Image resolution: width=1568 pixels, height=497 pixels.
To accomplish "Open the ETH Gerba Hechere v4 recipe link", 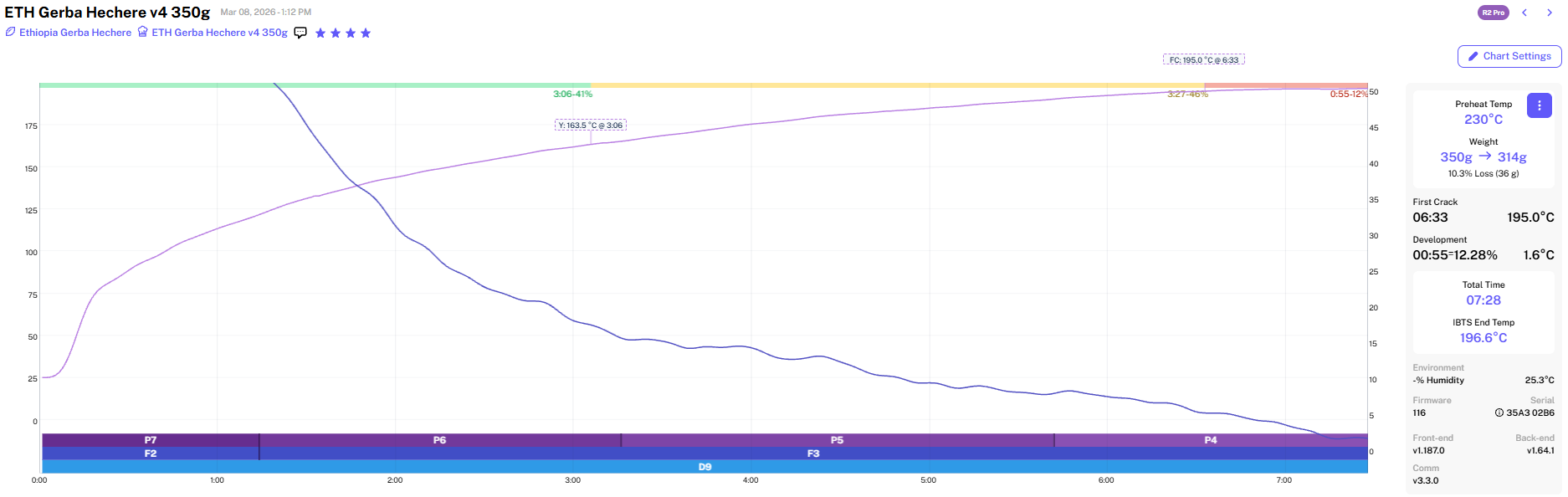I will pos(219,33).
